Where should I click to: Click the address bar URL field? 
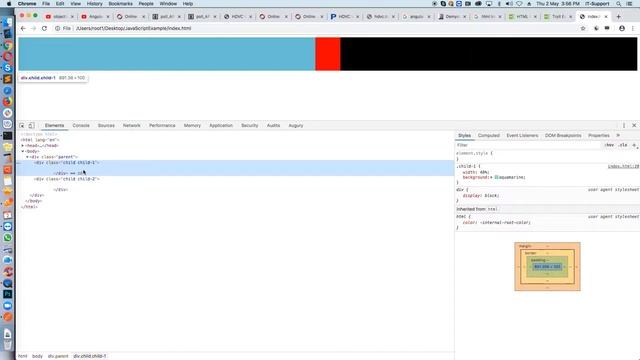coord(133,28)
